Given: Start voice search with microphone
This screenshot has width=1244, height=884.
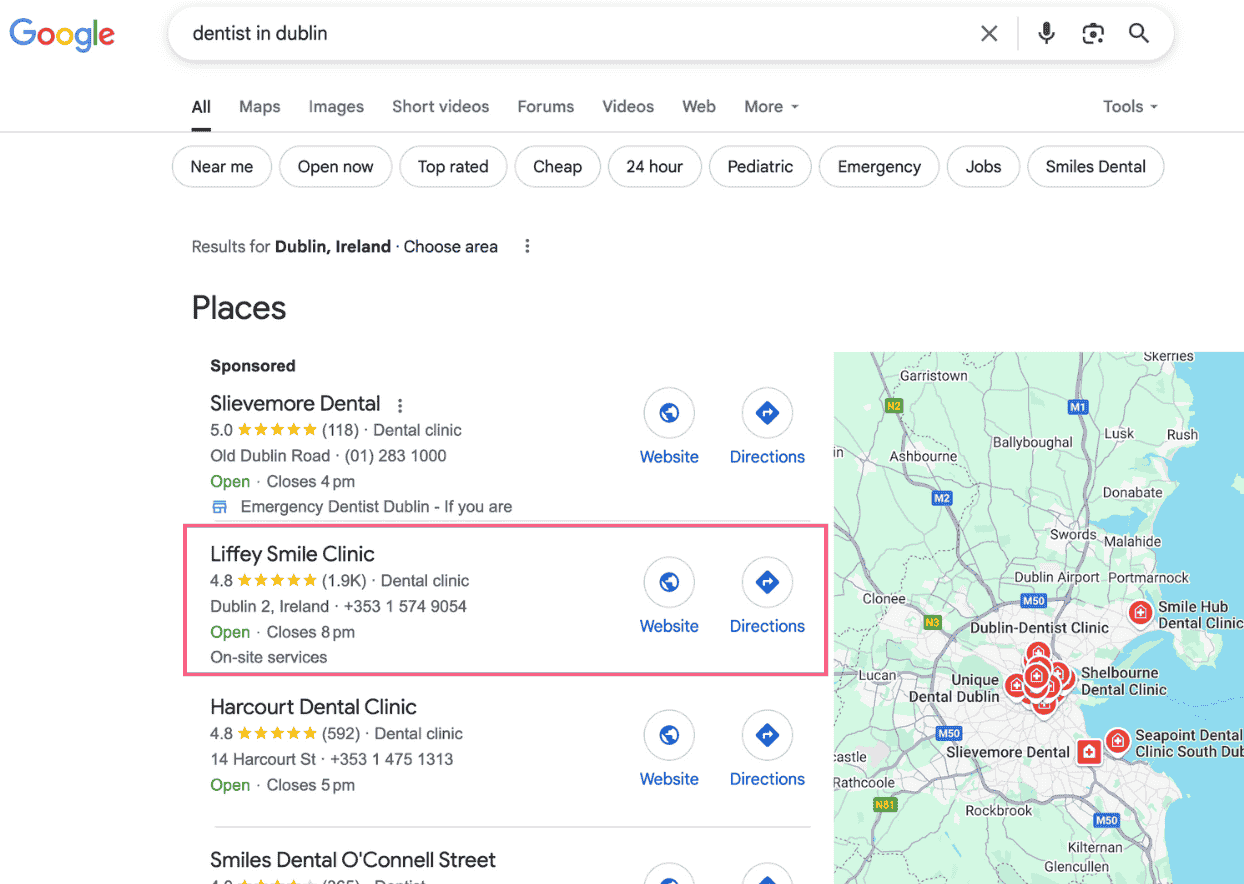Looking at the screenshot, I should tap(1046, 33).
